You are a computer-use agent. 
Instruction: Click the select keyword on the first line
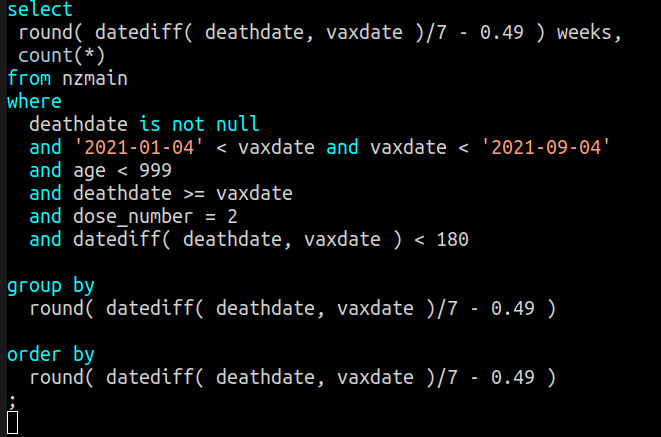coord(40,10)
